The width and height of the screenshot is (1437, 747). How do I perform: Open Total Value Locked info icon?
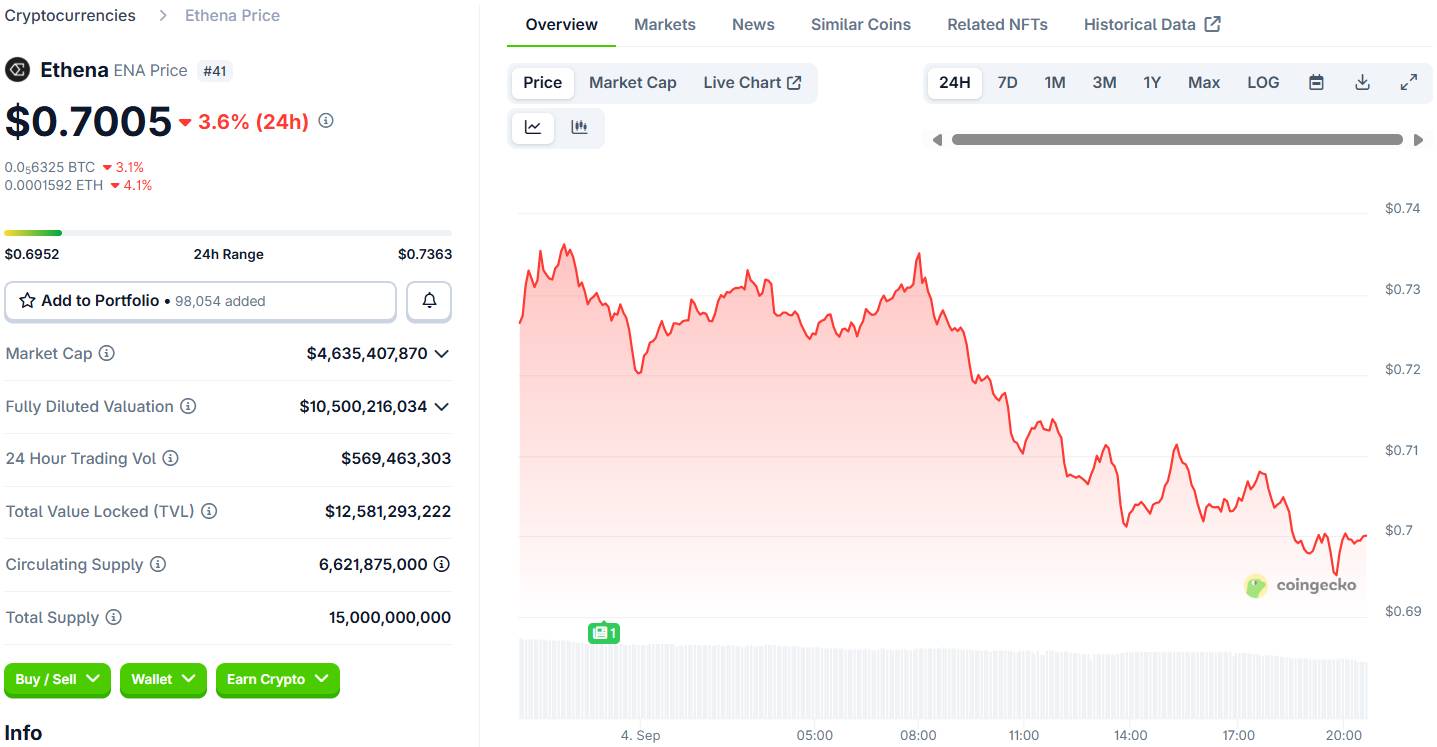209,512
